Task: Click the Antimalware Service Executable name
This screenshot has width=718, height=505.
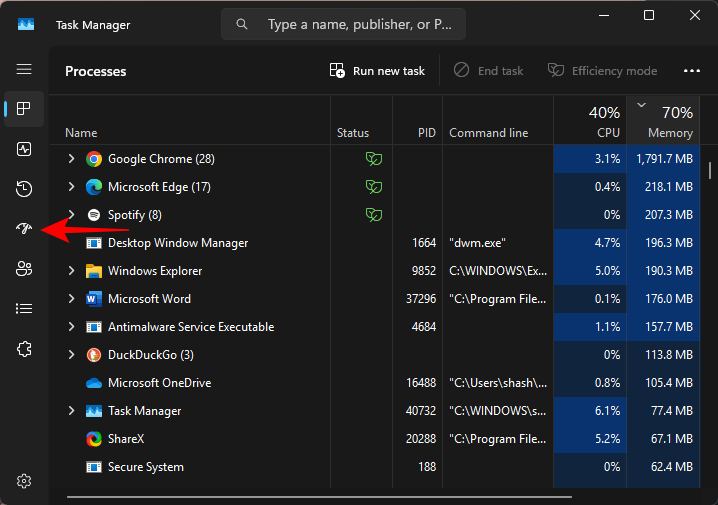Action: tap(191, 327)
